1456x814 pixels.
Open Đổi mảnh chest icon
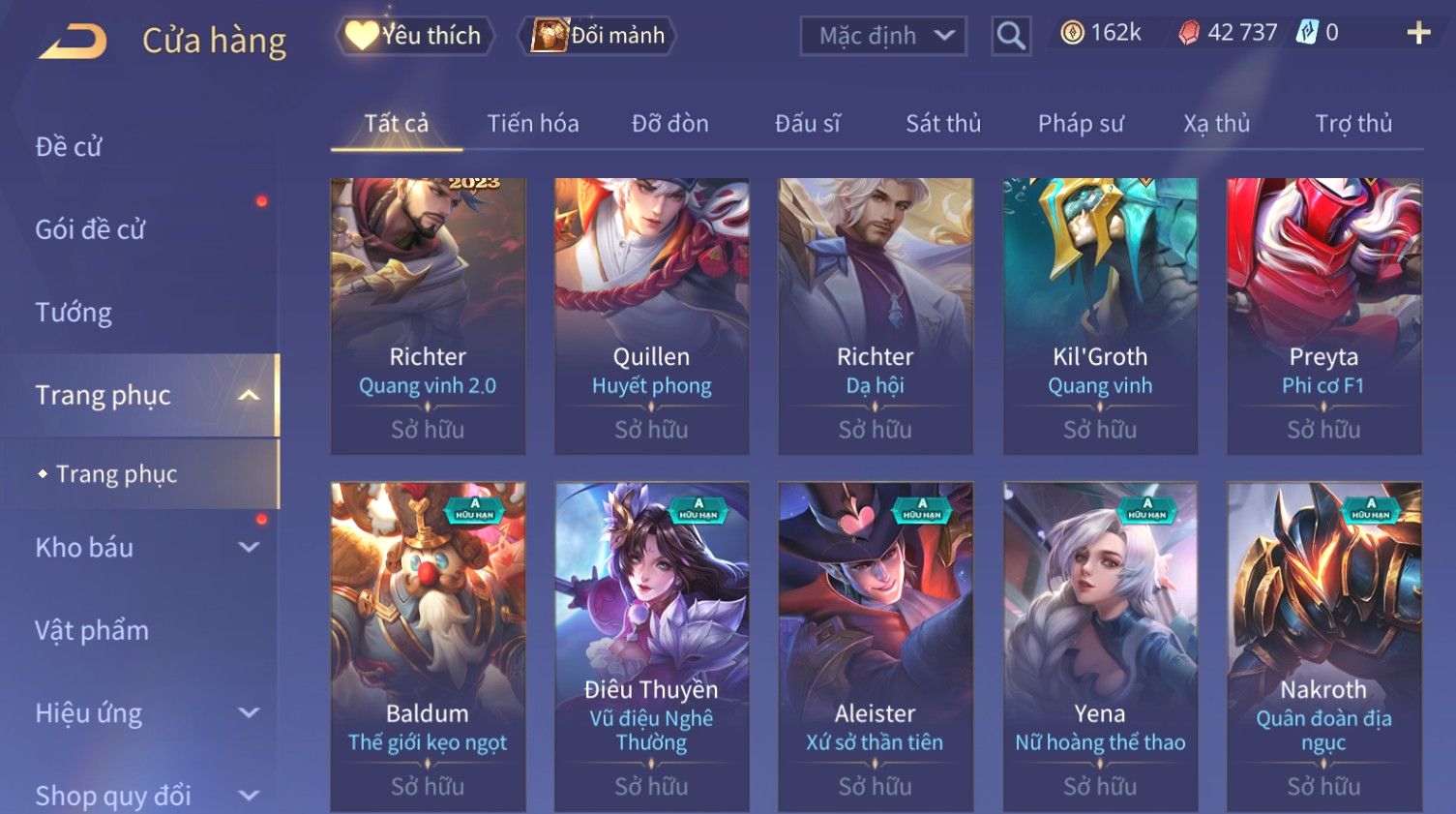(x=549, y=36)
